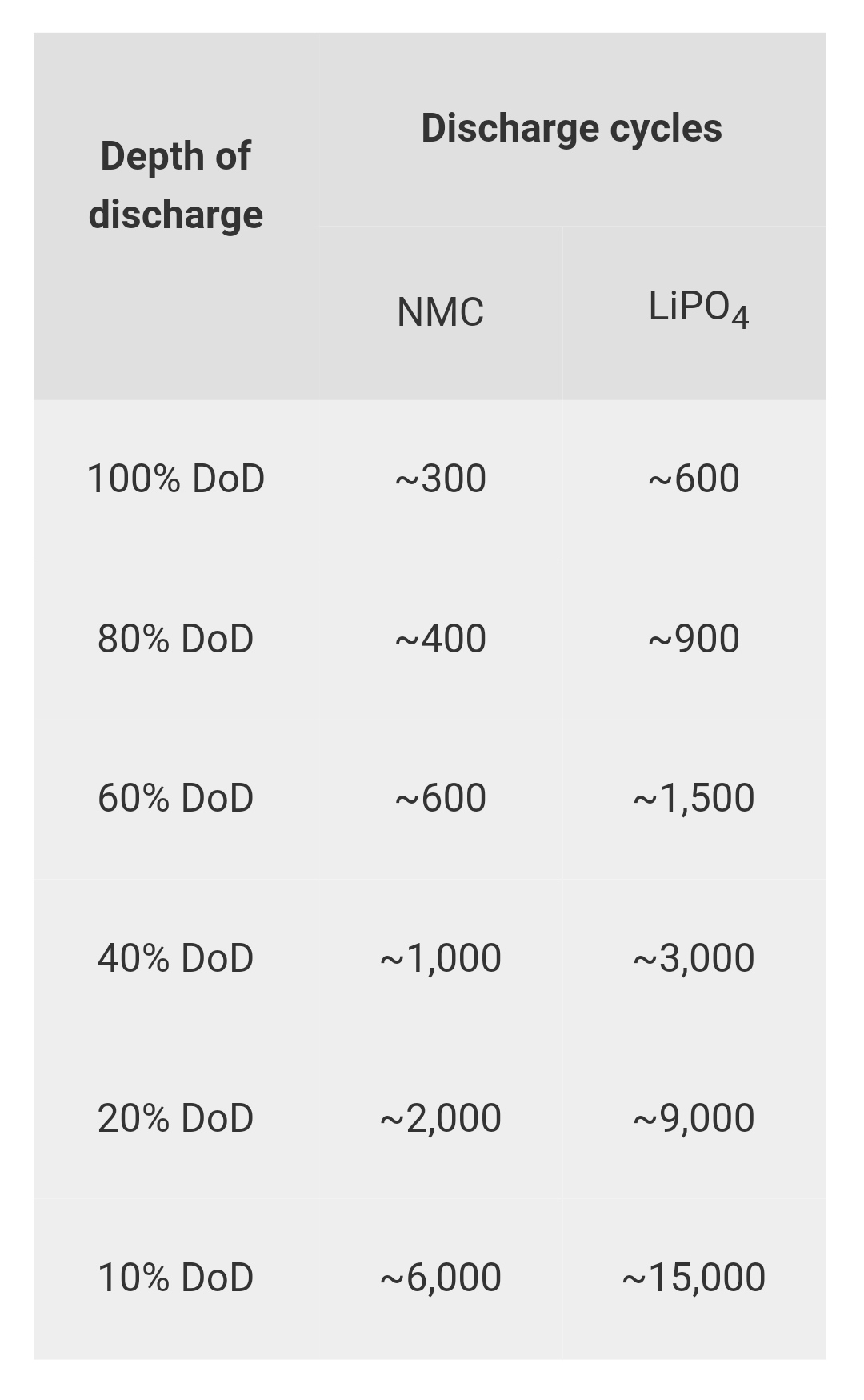Screen dimensions: 864x1400
Task: Select the ~300 NMC cycles cell
Action: click(x=440, y=479)
